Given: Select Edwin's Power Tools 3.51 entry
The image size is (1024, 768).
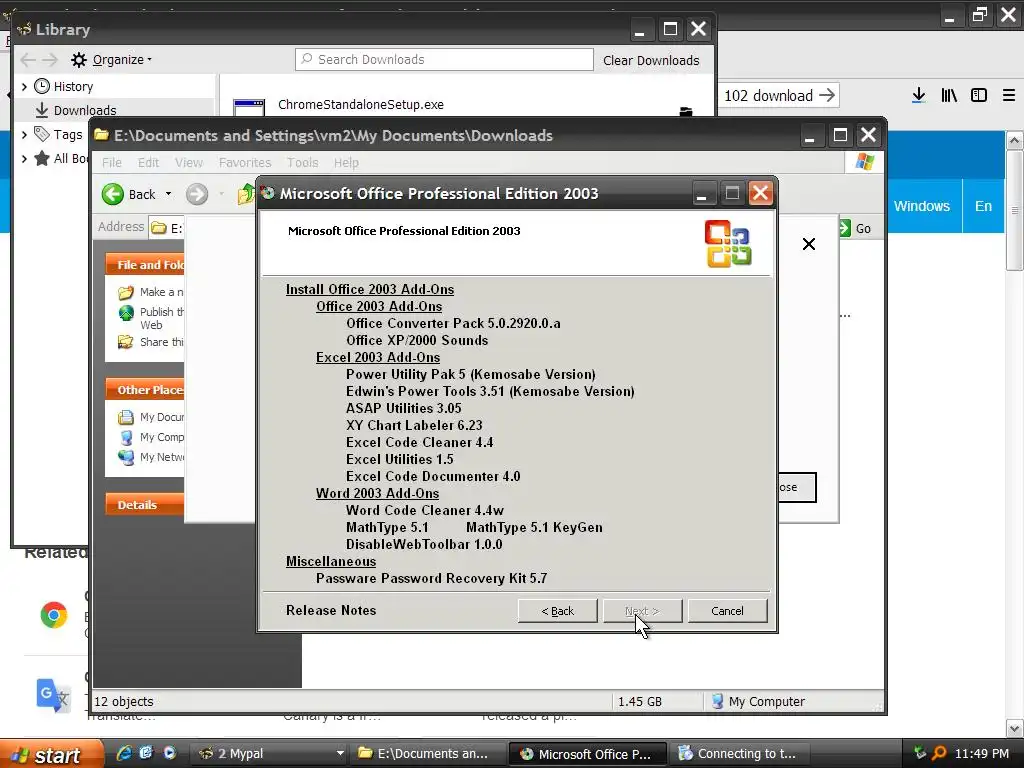Looking at the screenshot, I should coord(490,391).
